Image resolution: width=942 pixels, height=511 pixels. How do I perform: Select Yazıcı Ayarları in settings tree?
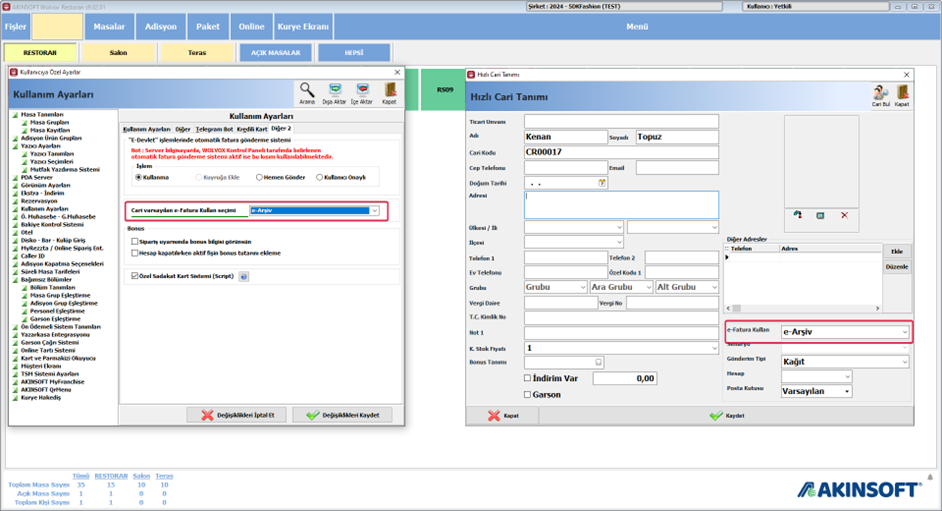click(x=40, y=146)
